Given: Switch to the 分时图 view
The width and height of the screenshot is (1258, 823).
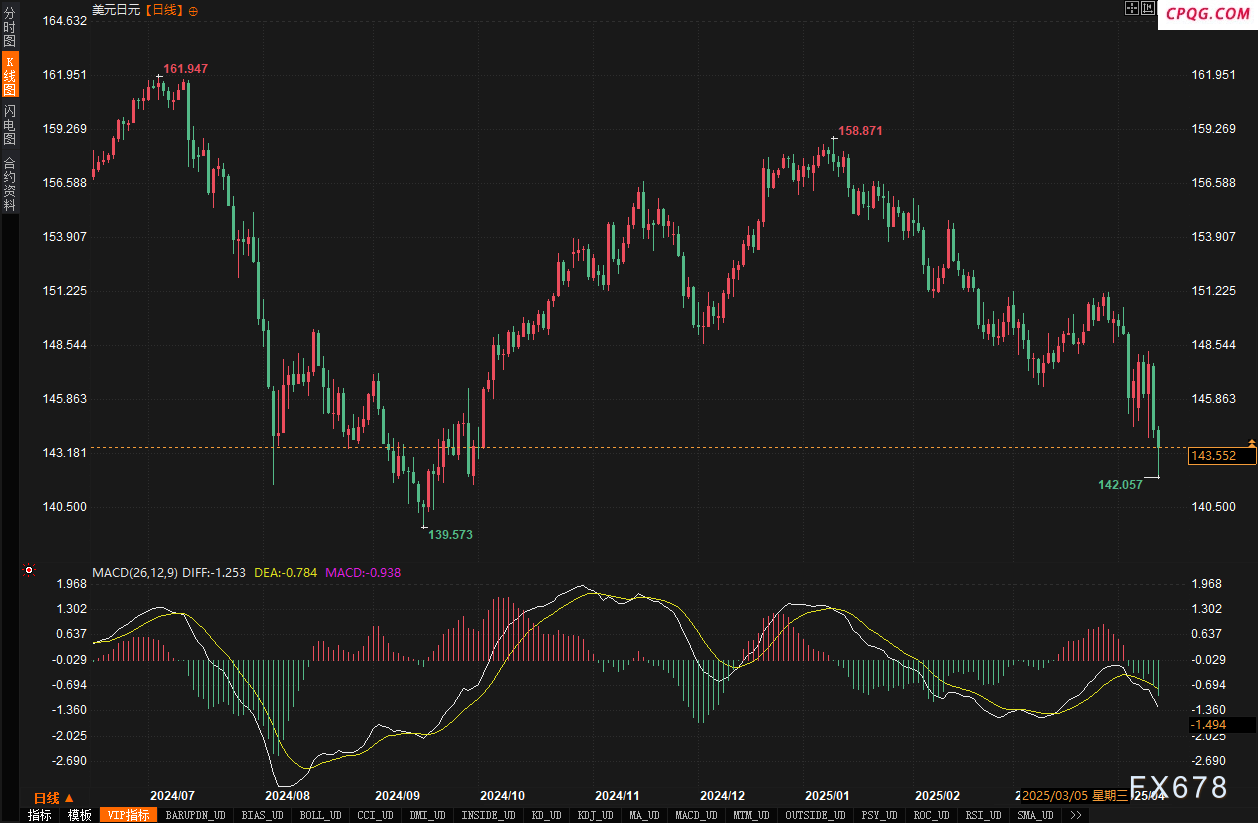Looking at the screenshot, I should click(10, 27).
